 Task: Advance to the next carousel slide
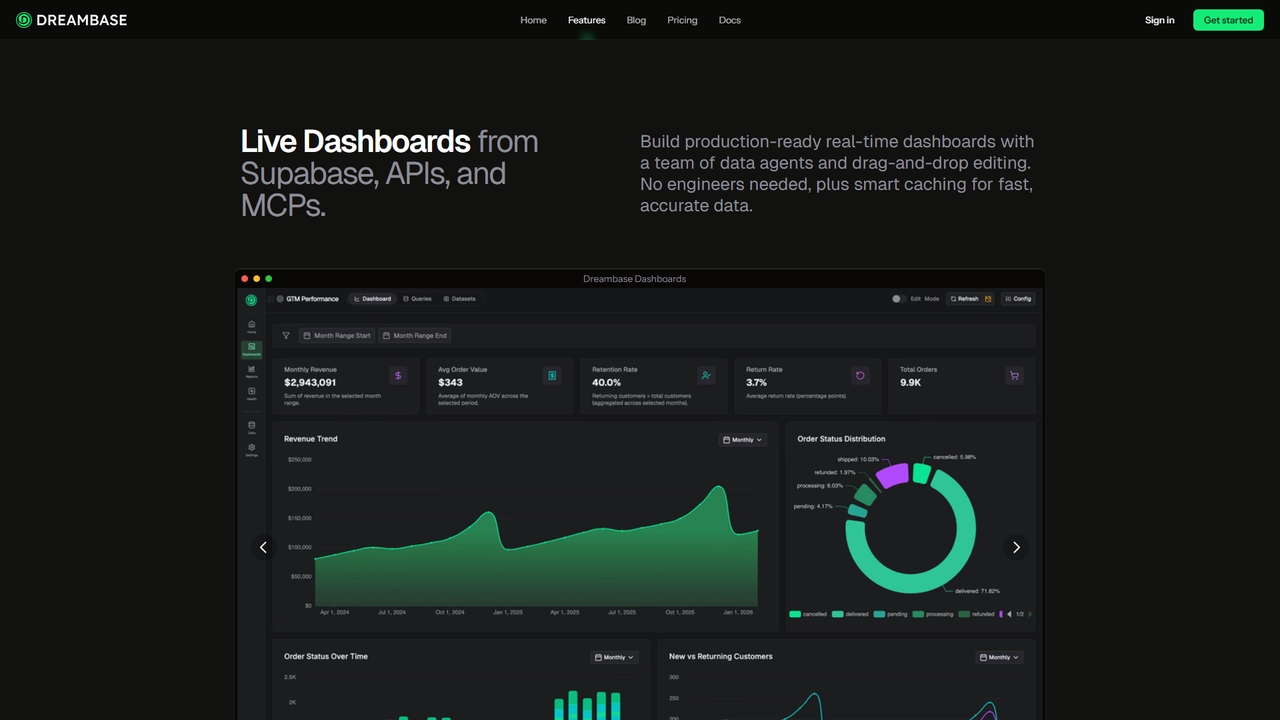click(x=1016, y=547)
